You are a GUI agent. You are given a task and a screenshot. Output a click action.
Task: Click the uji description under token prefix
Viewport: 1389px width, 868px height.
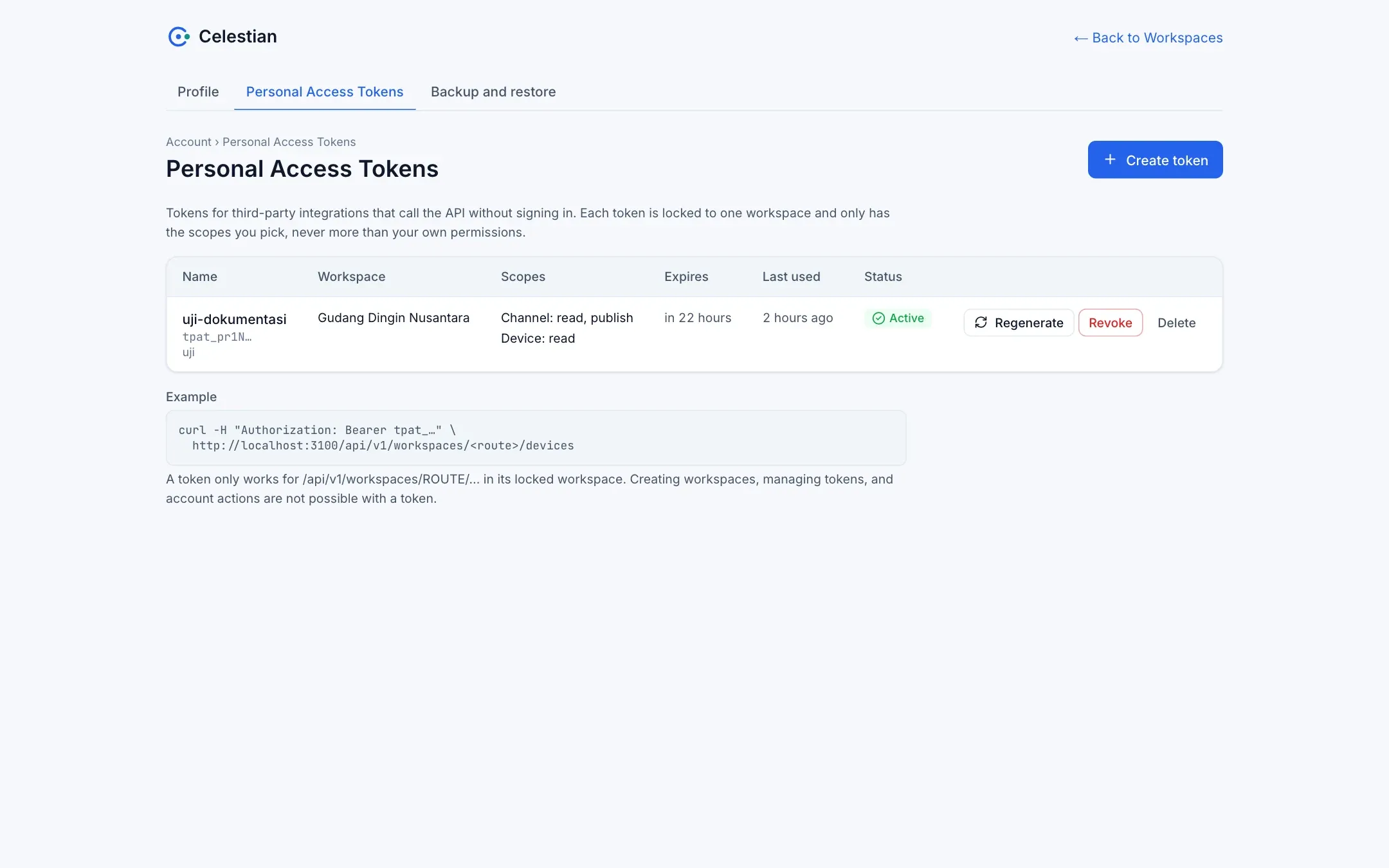click(x=188, y=352)
